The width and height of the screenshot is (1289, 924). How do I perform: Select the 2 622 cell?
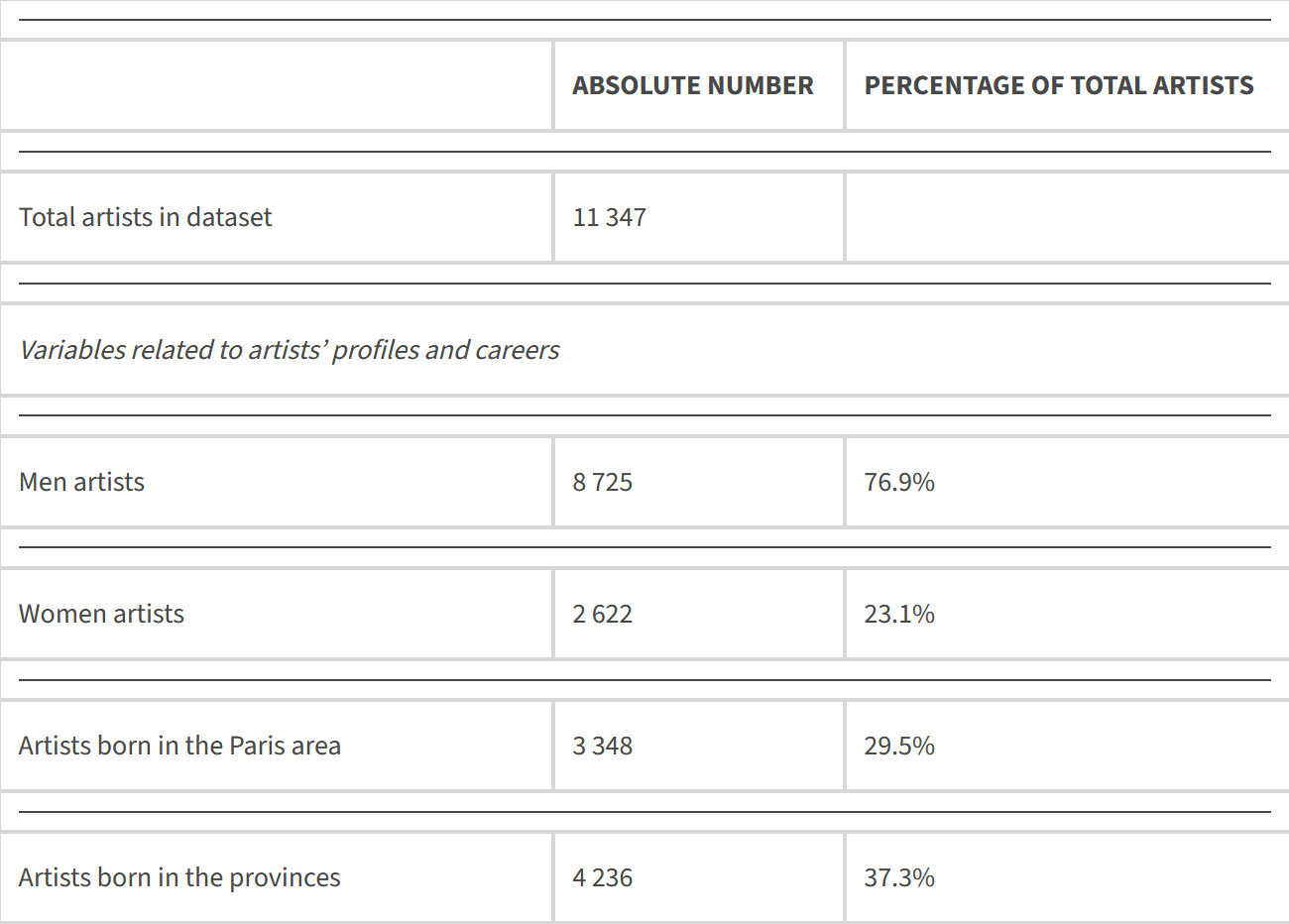pos(602,614)
